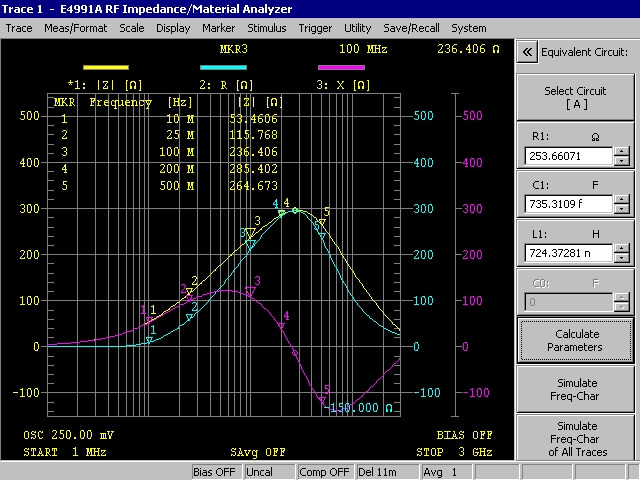Viewport: 640px width, 480px height.
Task: Click the cyan trace 2 color line
Action: point(223,67)
